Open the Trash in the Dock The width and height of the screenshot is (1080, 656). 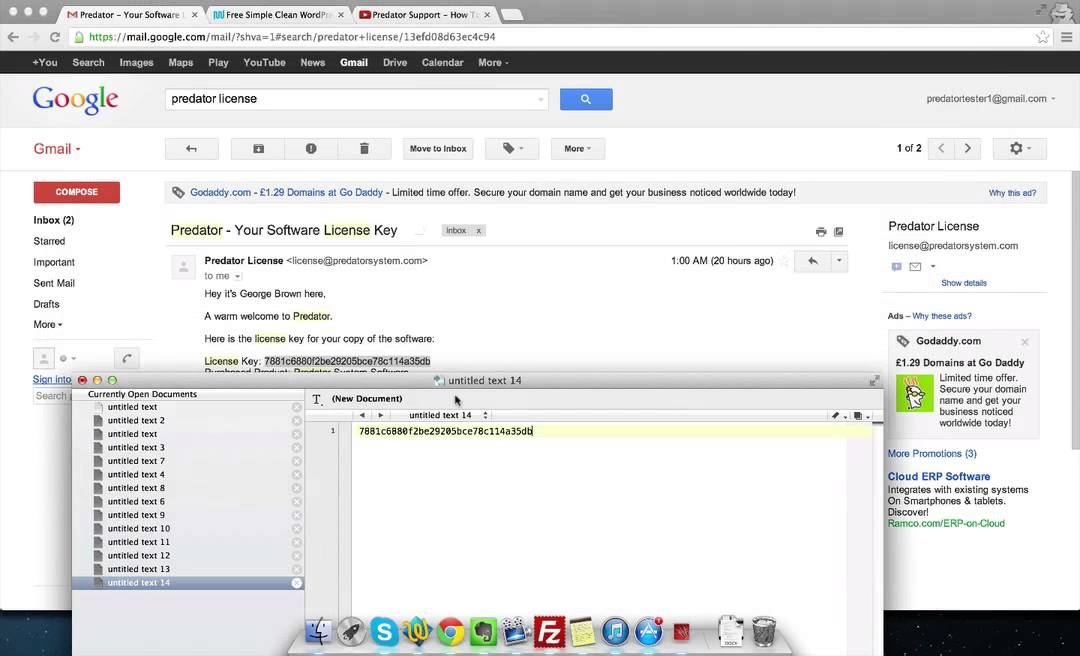click(x=764, y=631)
